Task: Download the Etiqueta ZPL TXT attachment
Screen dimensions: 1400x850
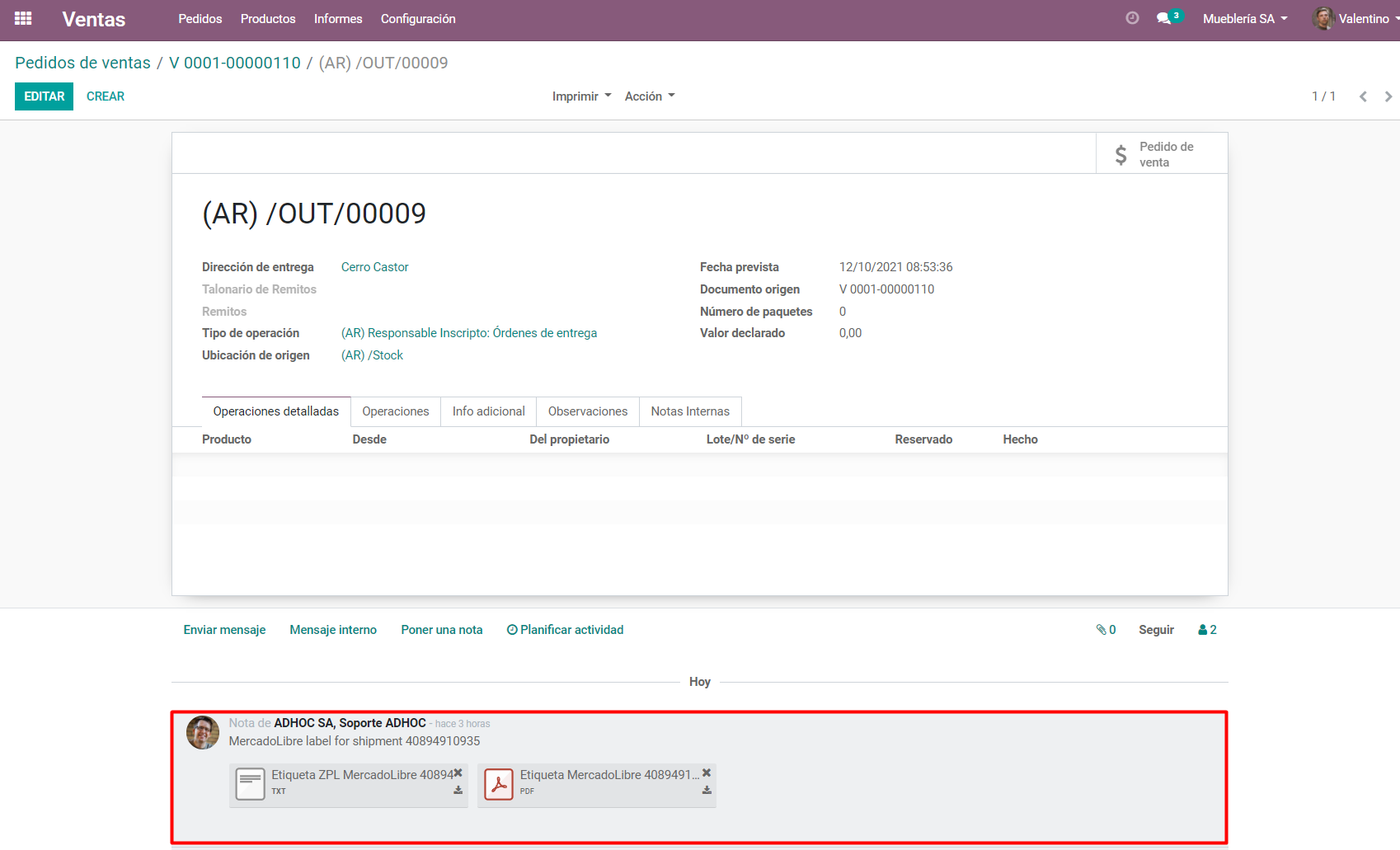Action: [458, 791]
